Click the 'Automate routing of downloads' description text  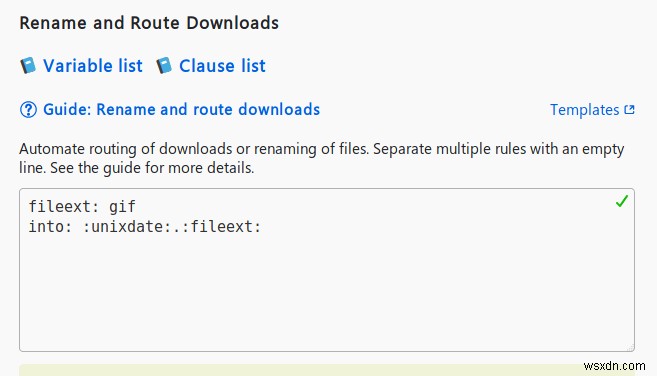coord(321,158)
